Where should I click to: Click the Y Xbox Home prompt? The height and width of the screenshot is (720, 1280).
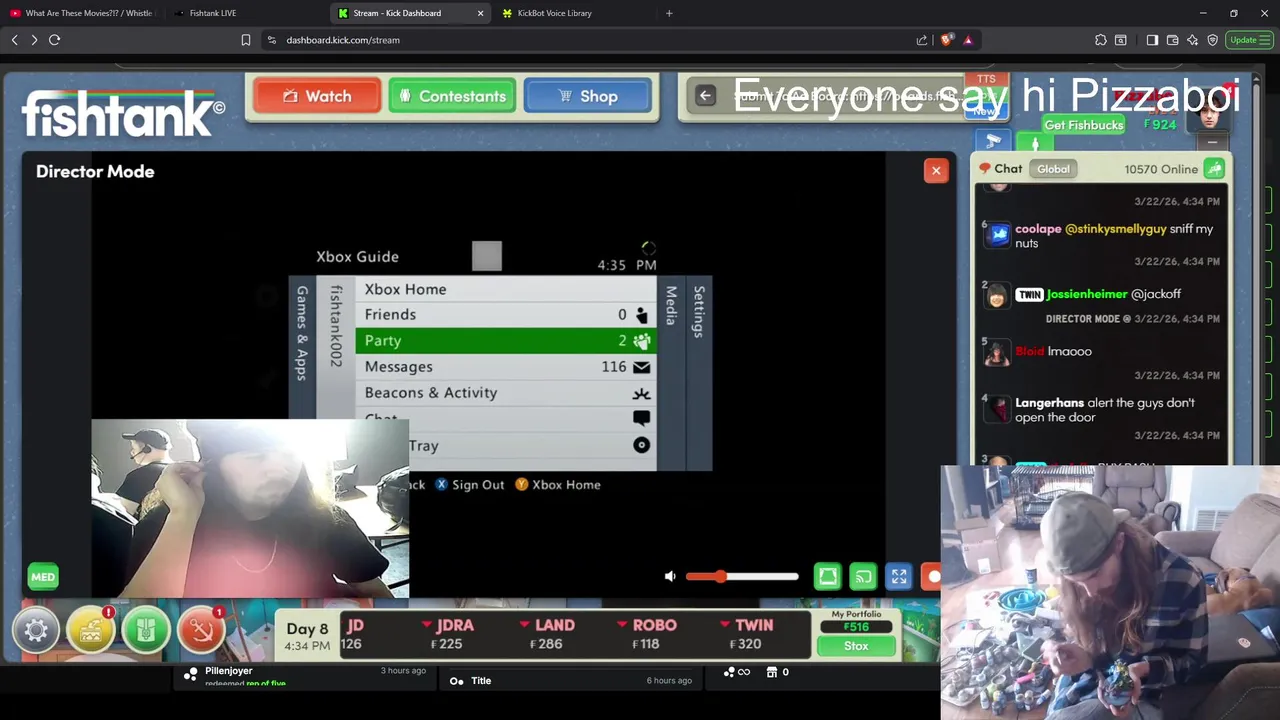tap(558, 485)
